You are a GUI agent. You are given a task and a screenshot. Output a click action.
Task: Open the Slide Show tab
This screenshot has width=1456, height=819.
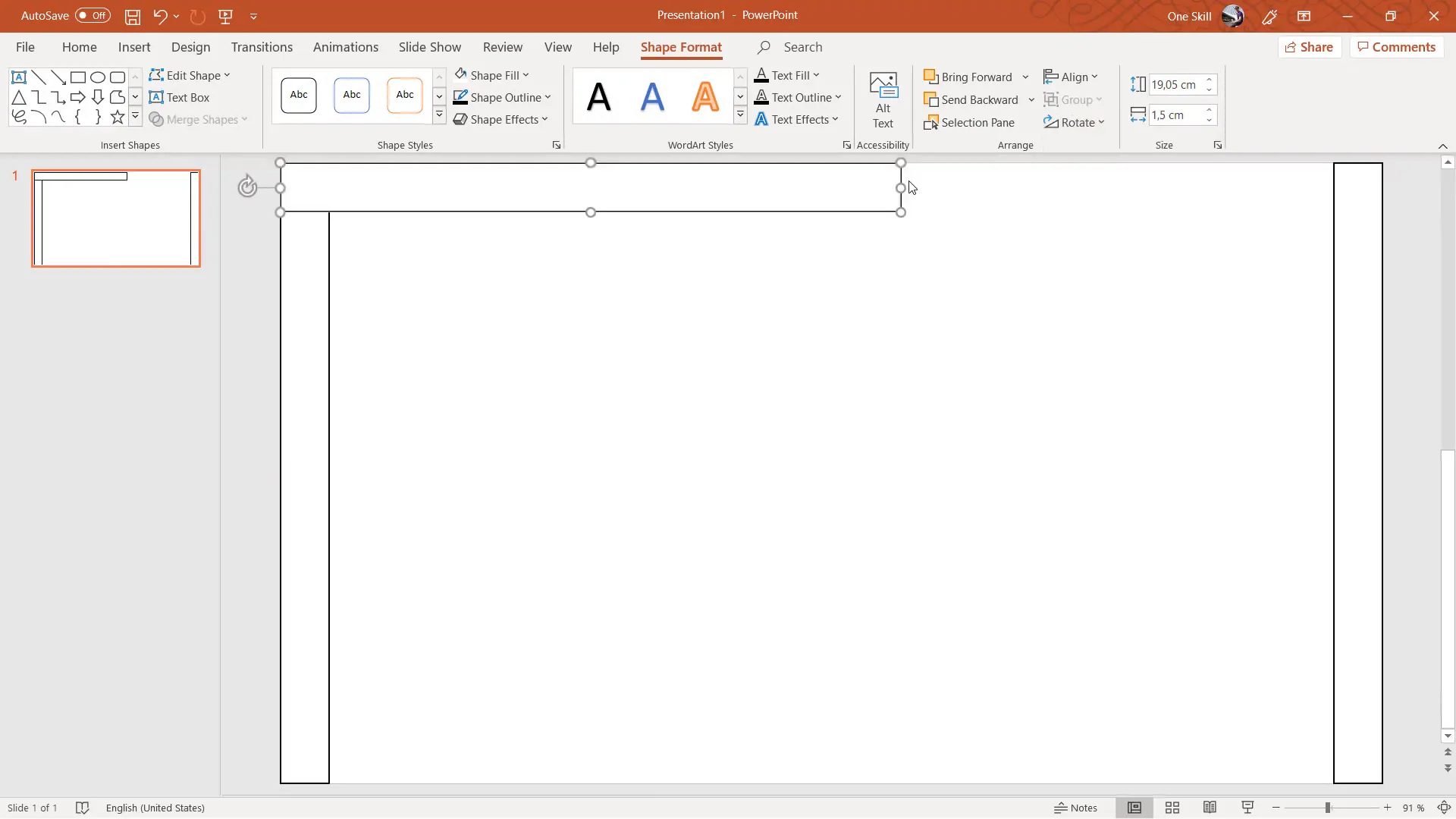430,47
